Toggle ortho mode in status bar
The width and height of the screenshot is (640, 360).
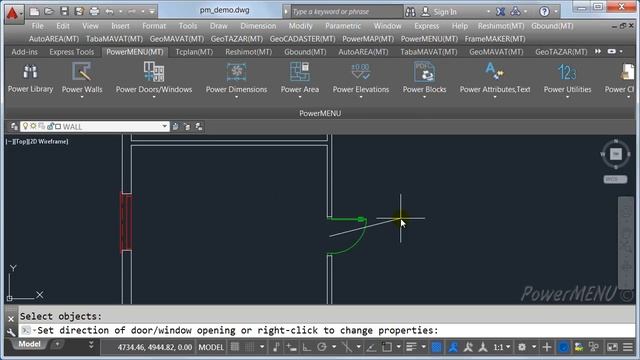coord(306,347)
